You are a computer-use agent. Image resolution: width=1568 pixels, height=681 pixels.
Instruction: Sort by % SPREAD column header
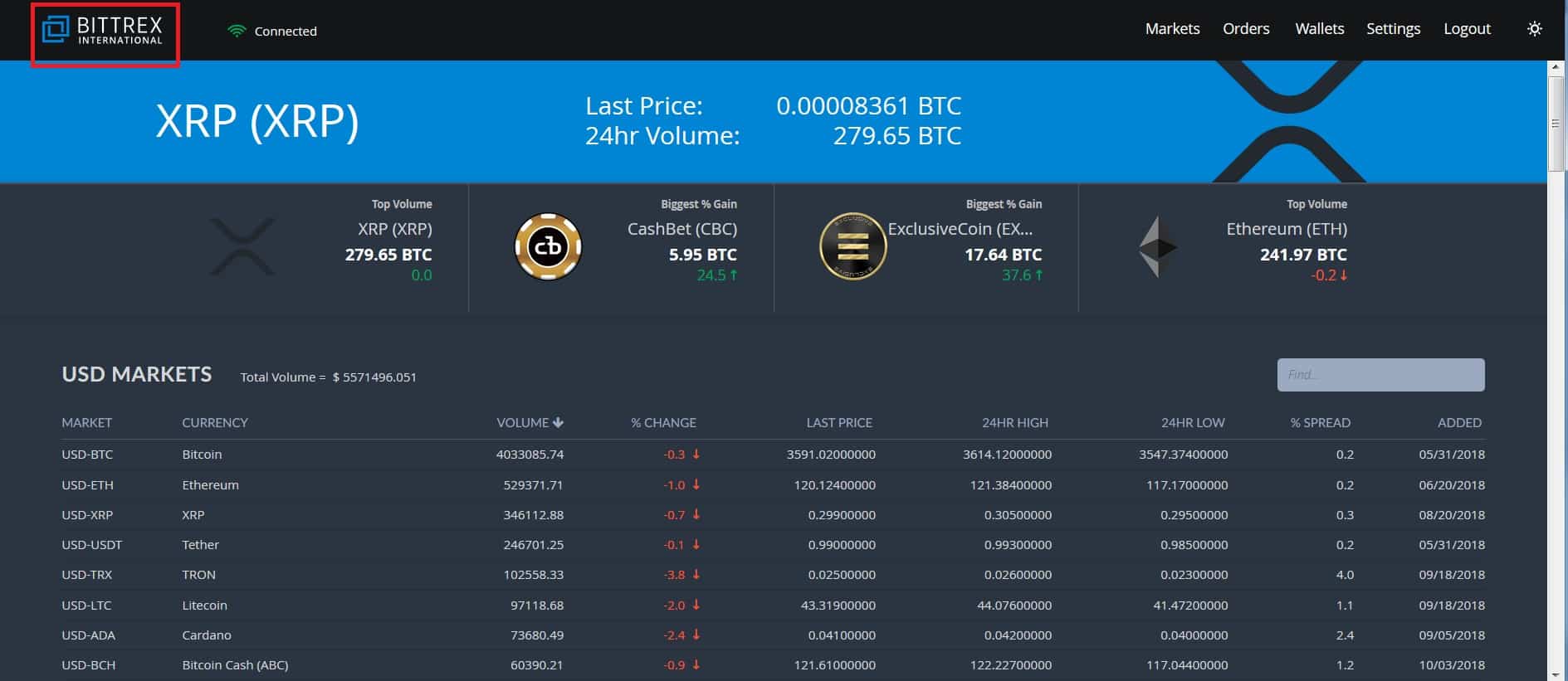pos(1320,423)
